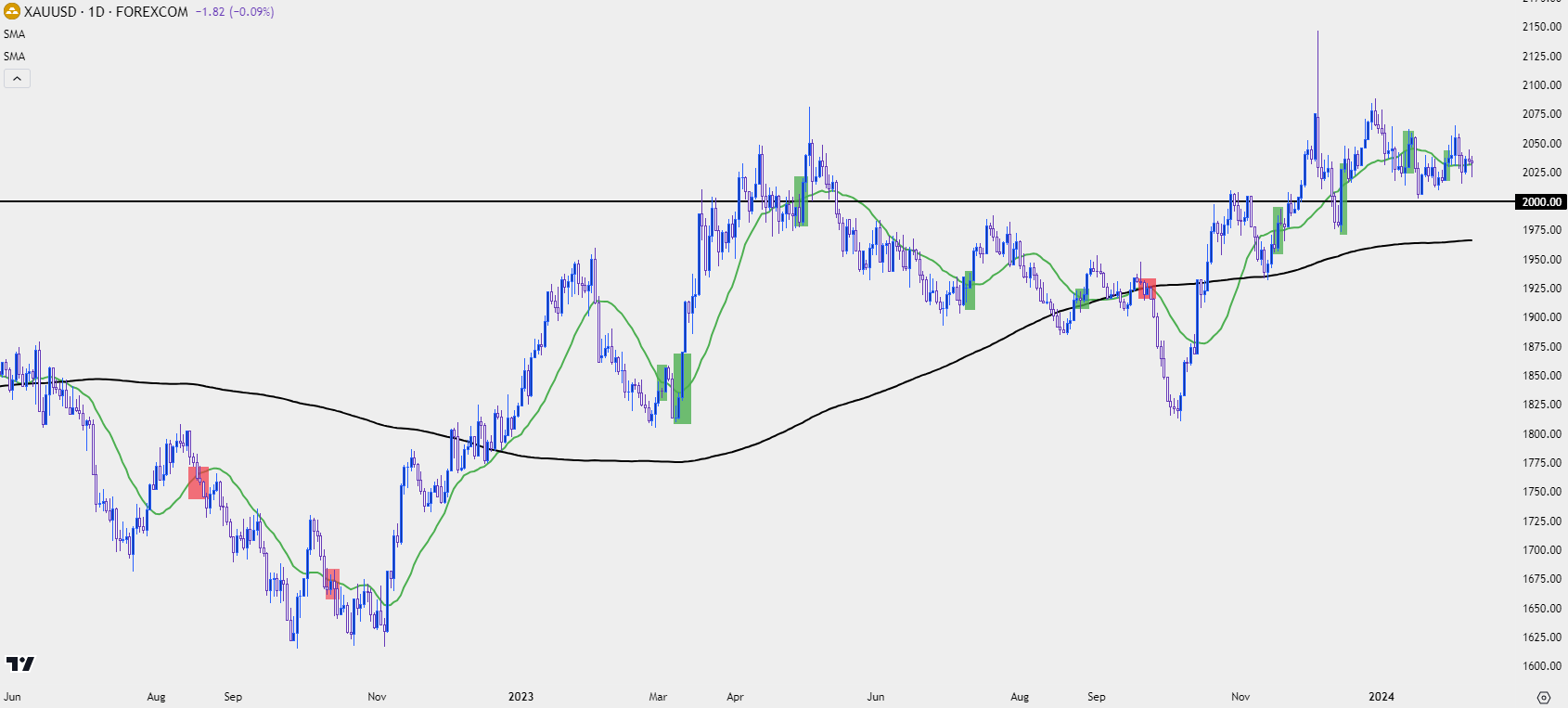This screenshot has width=1568, height=708.
Task: Click the first Nov label on time axis
Action: [x=377, y=697]
